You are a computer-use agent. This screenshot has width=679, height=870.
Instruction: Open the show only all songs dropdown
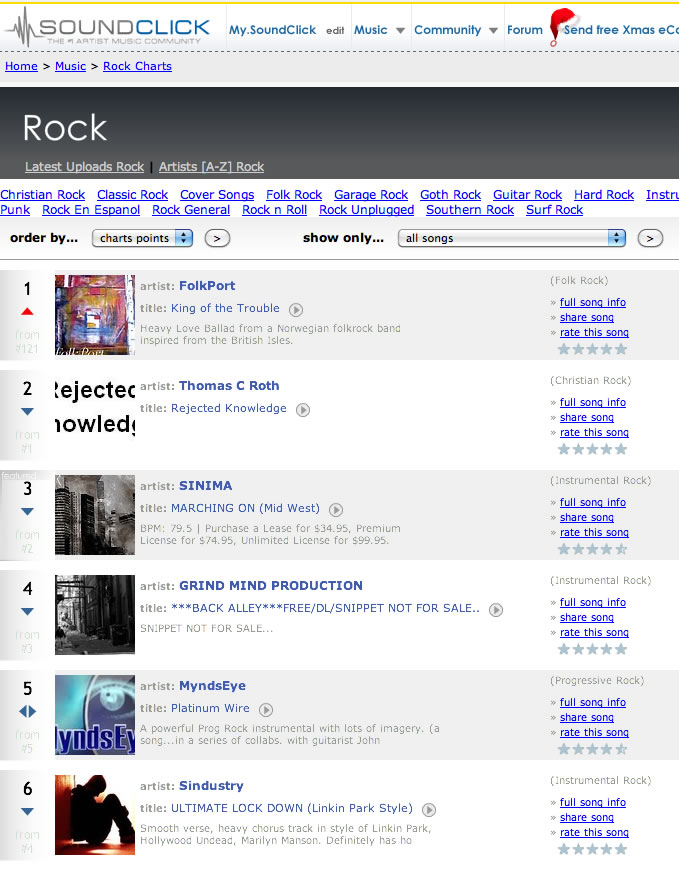coord(512,238)
